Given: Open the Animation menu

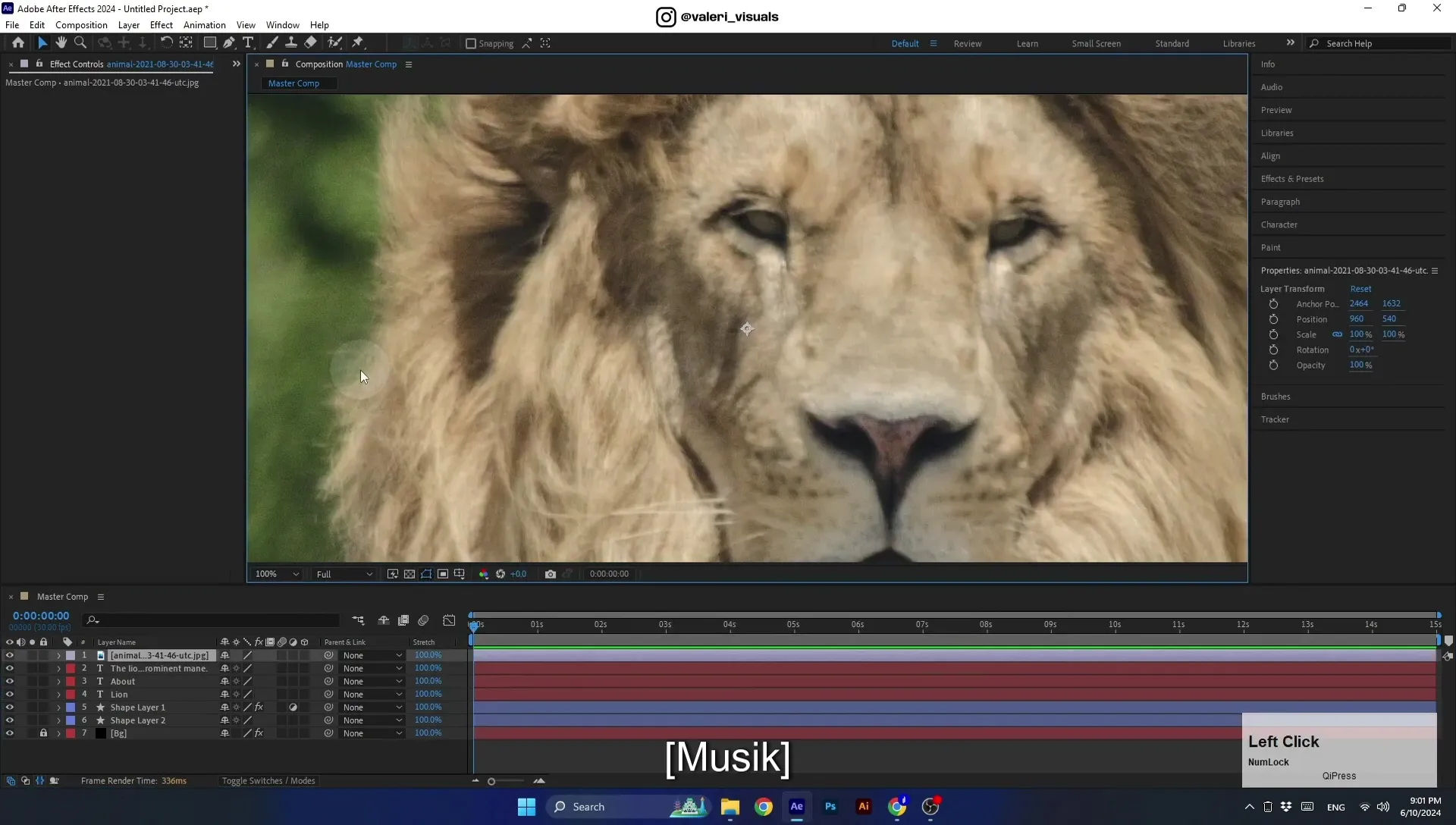Looking at the screenshot, I should pyautogui.click(x=205, y=25).
